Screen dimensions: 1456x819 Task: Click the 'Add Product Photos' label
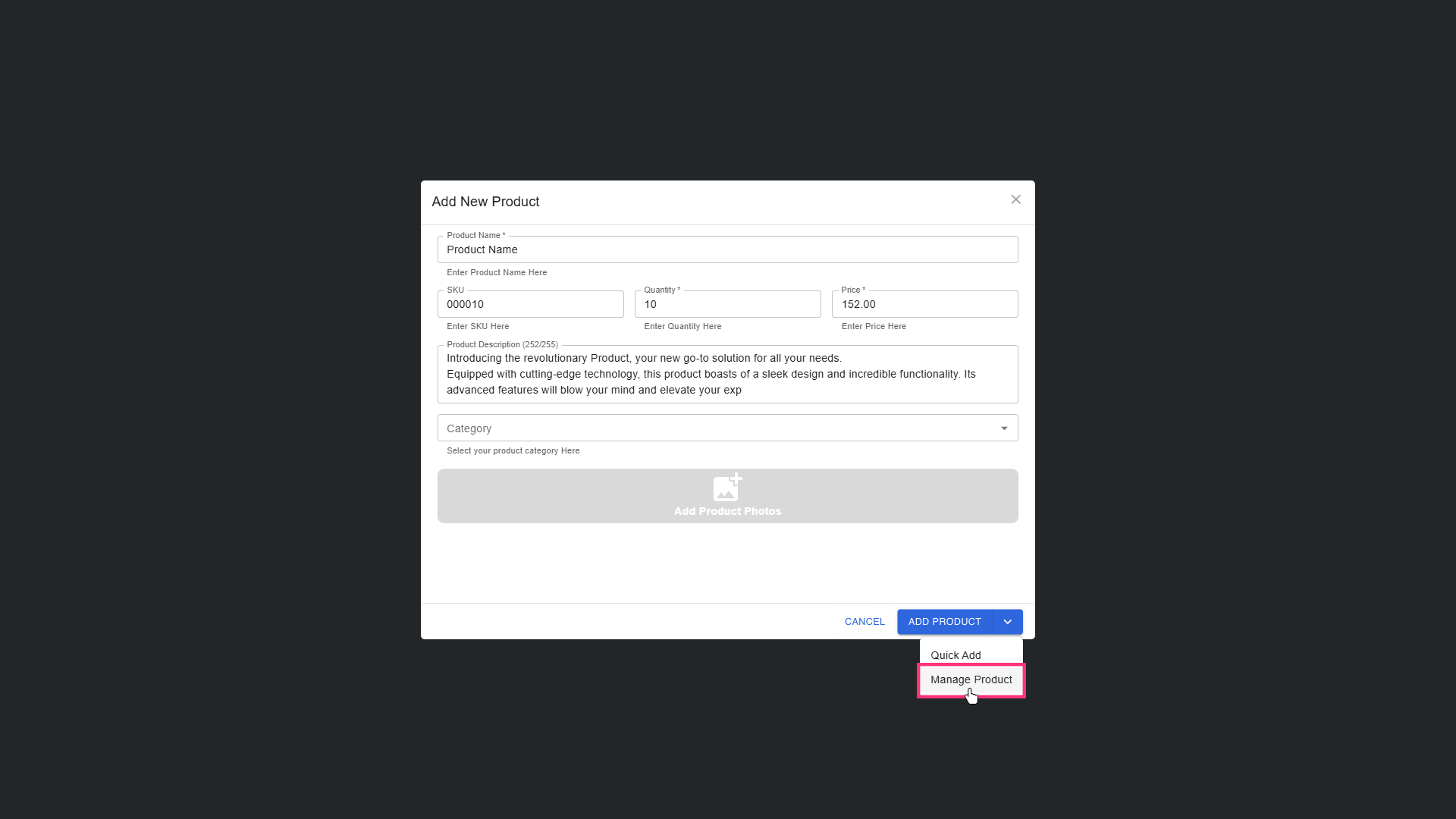point(727,511)
